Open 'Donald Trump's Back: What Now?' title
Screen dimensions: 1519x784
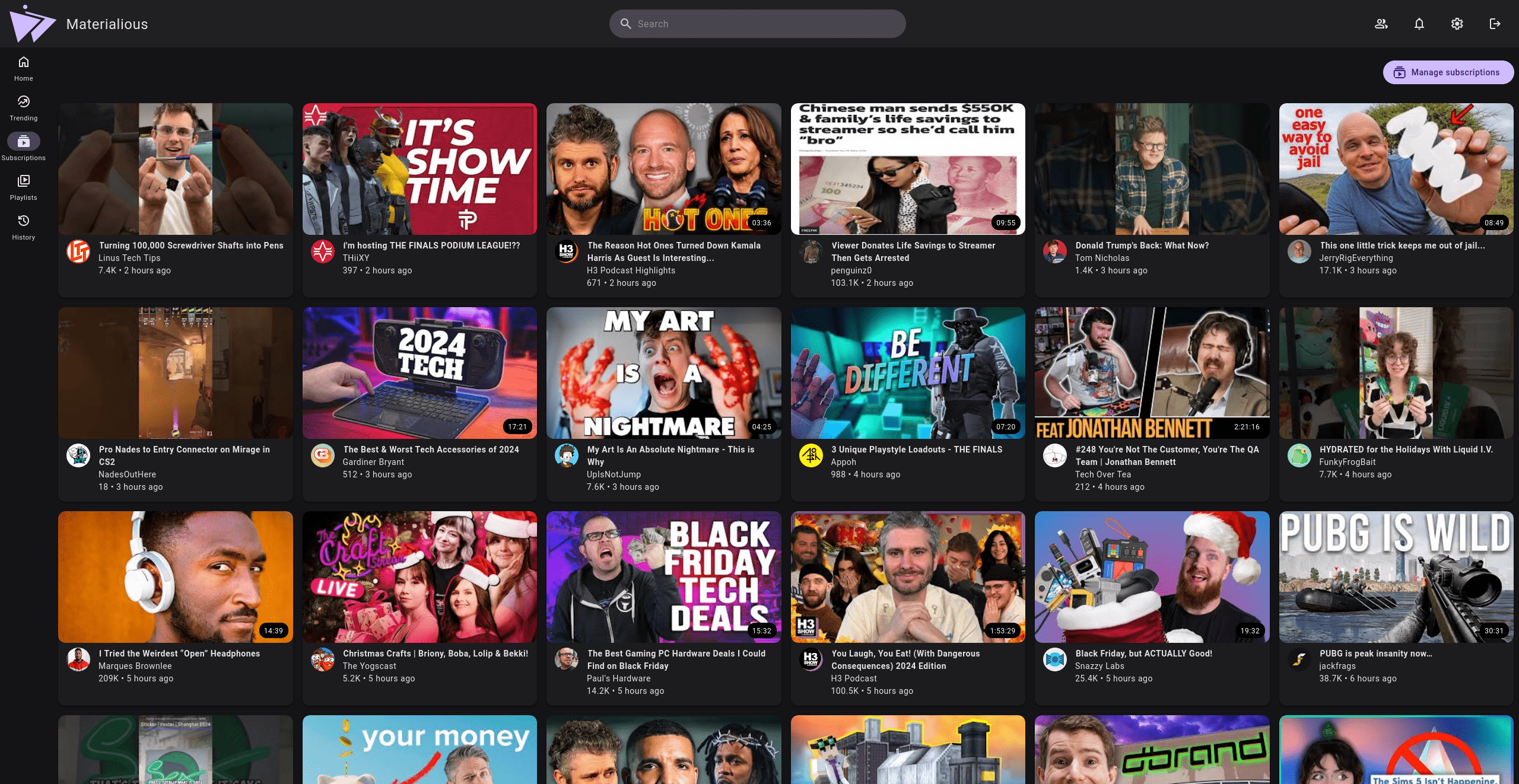pos(1142,246)
